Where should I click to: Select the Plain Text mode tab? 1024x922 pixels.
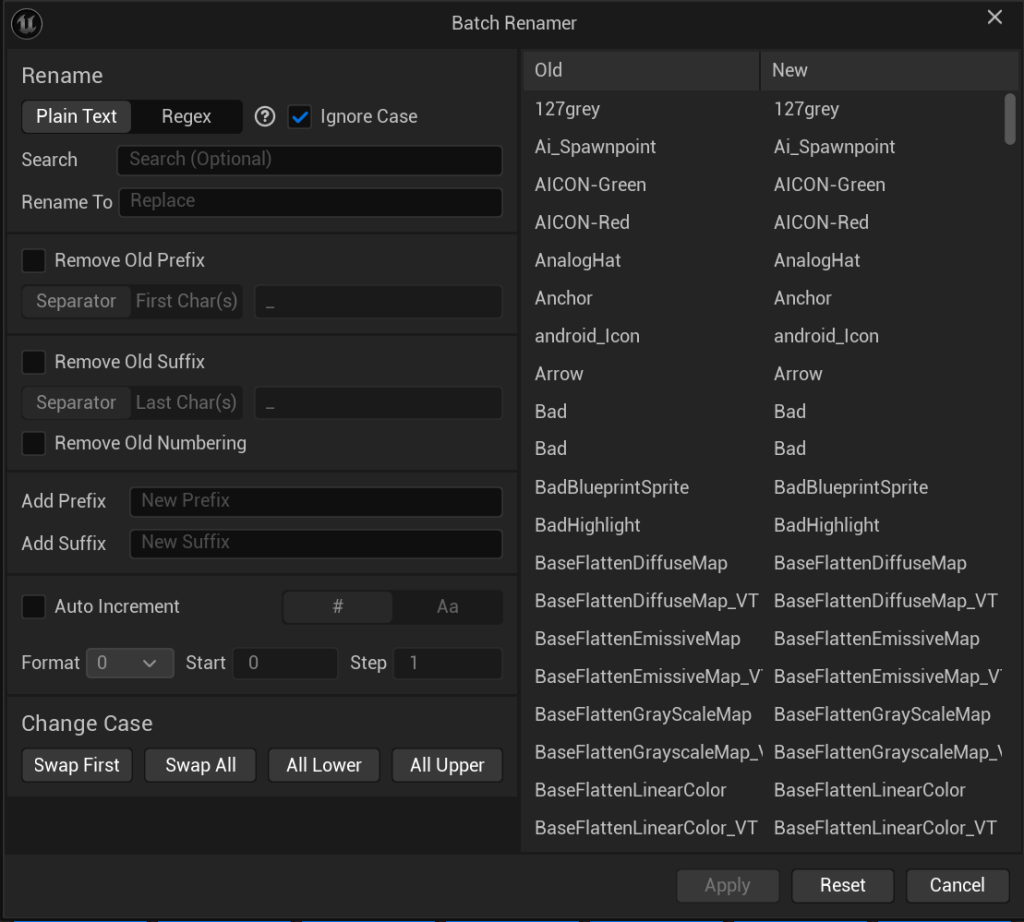tap(77, 117)
